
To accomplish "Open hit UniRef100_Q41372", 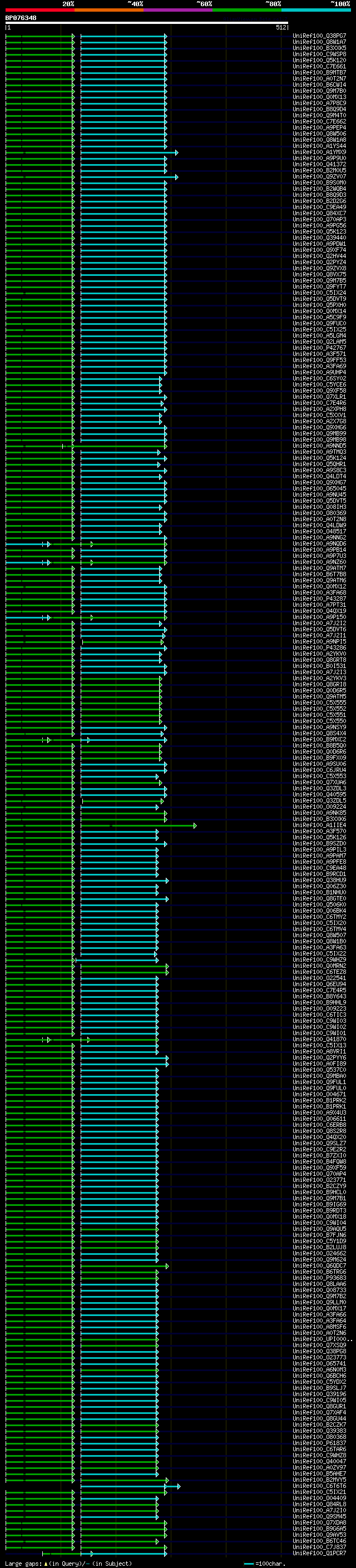I will click(319, 164).
